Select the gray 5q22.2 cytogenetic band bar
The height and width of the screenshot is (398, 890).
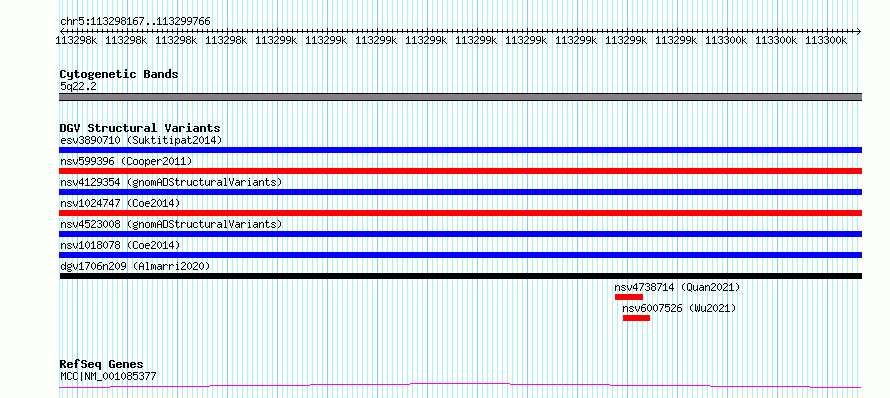[460, 97]
